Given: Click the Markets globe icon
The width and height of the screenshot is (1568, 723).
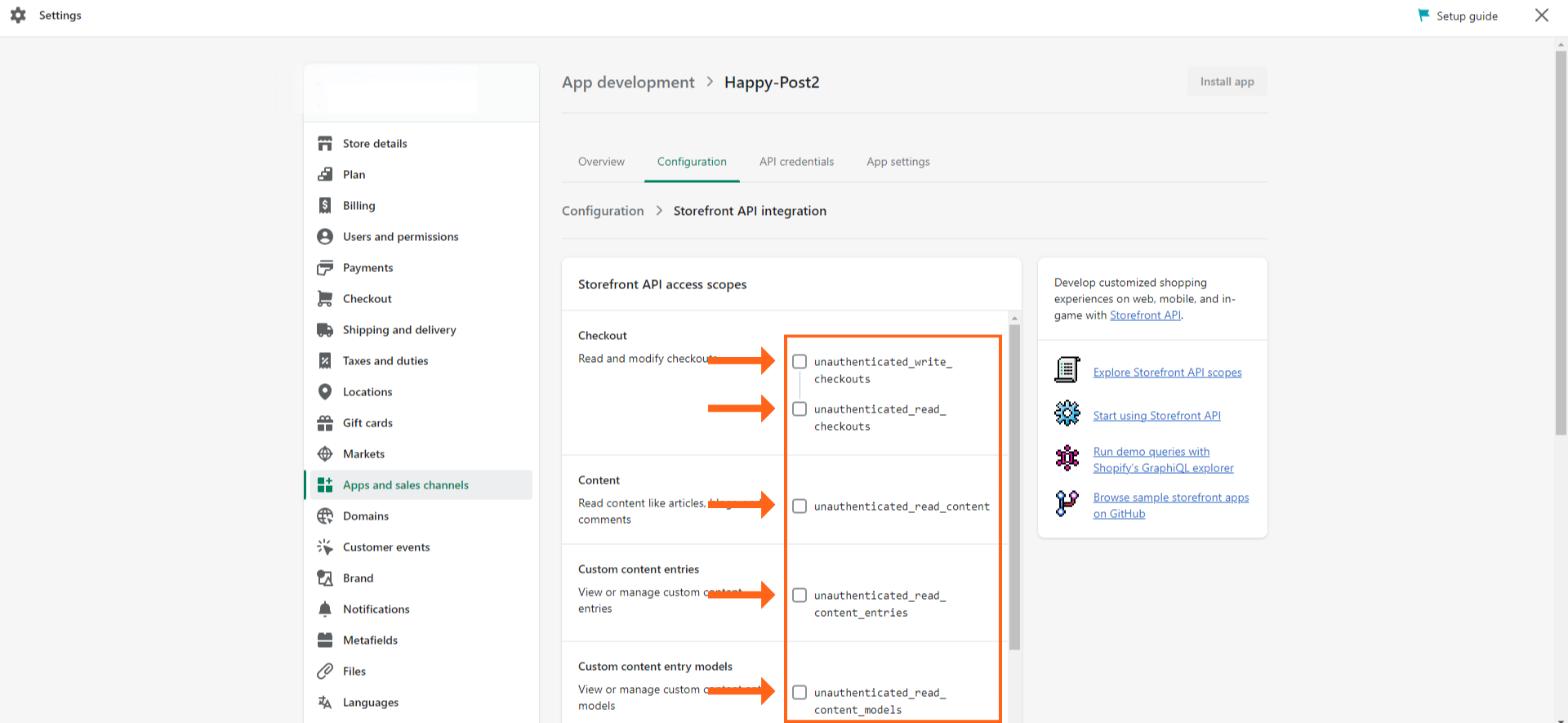Looking at the screenshot, I should tap(325, 454).
